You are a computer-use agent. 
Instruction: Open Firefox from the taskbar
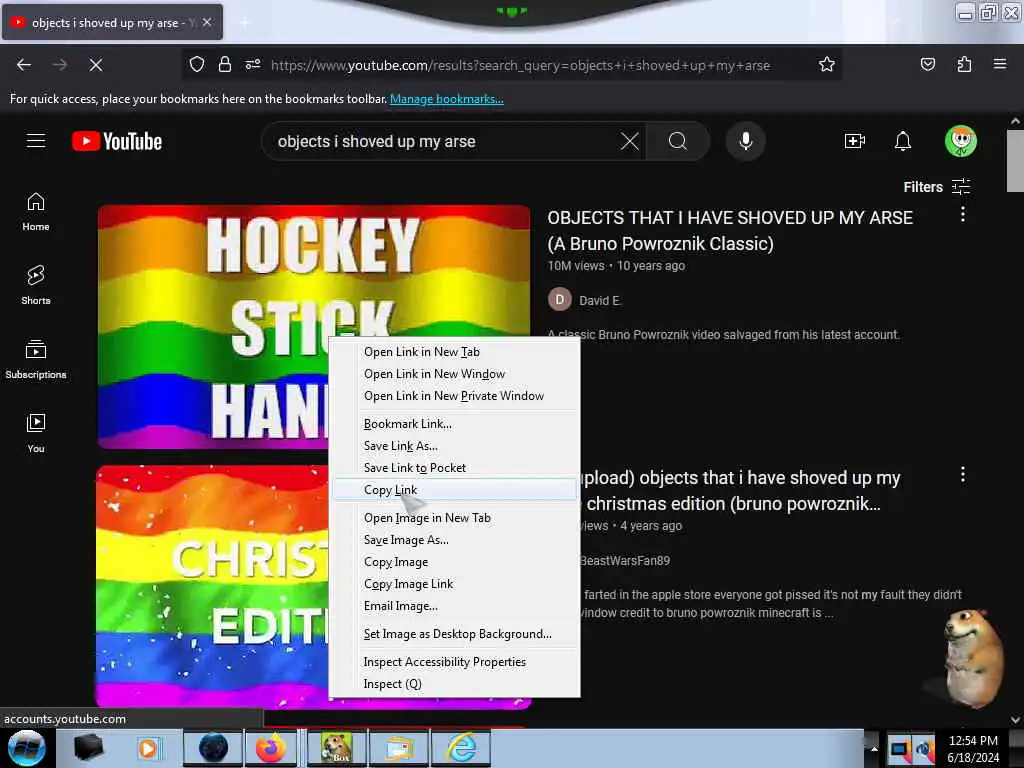[270, 748]
